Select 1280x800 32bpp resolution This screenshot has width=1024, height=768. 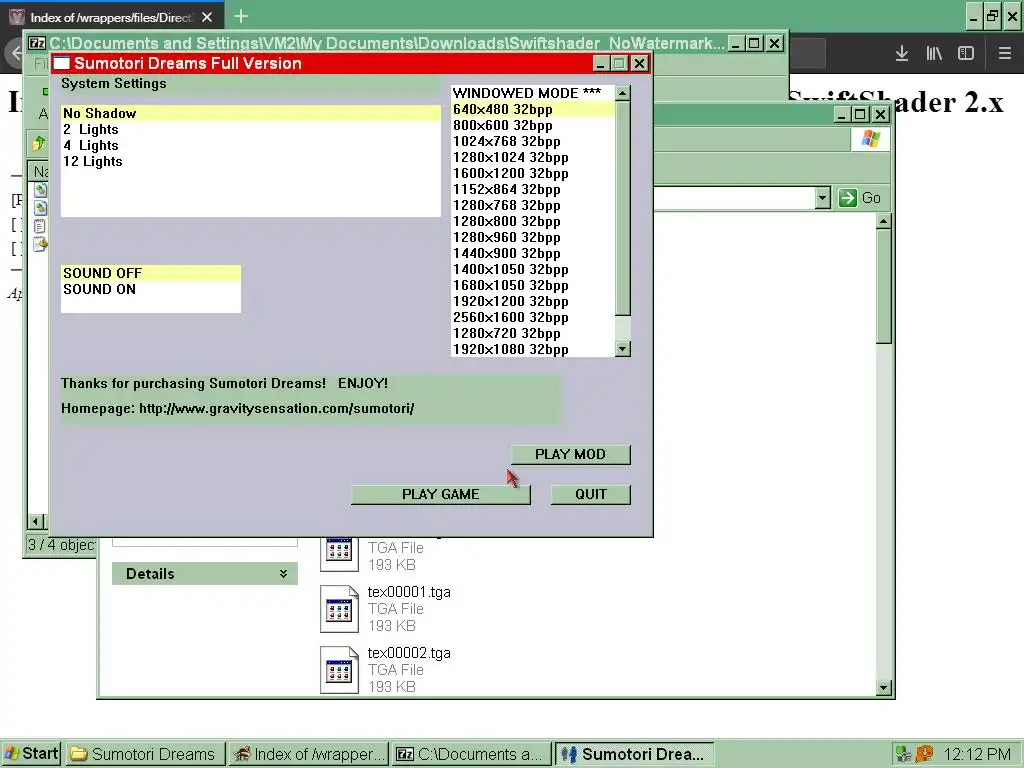533,221
